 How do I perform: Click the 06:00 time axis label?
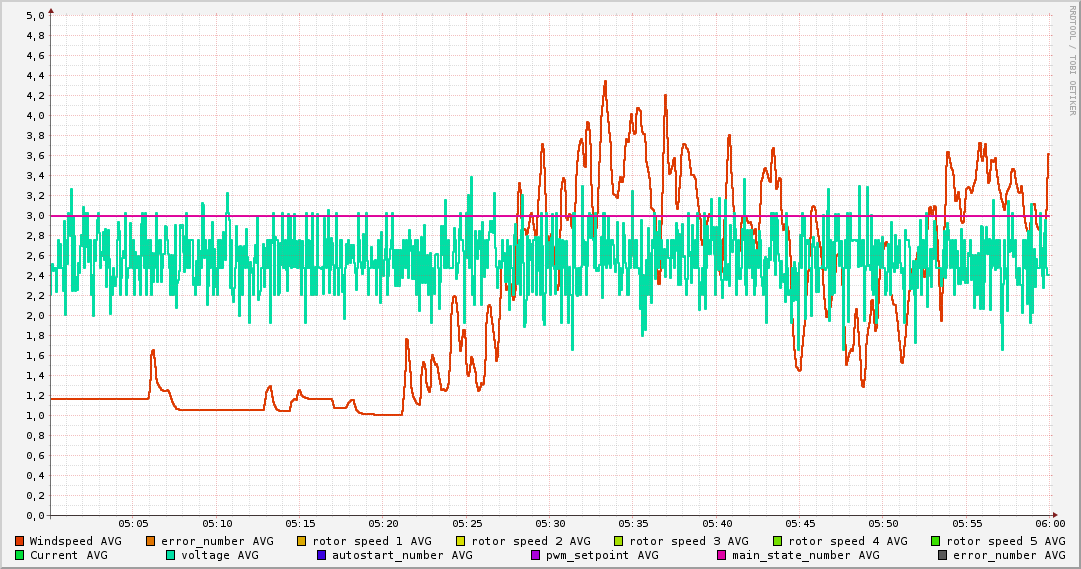tap(1050, 523)
